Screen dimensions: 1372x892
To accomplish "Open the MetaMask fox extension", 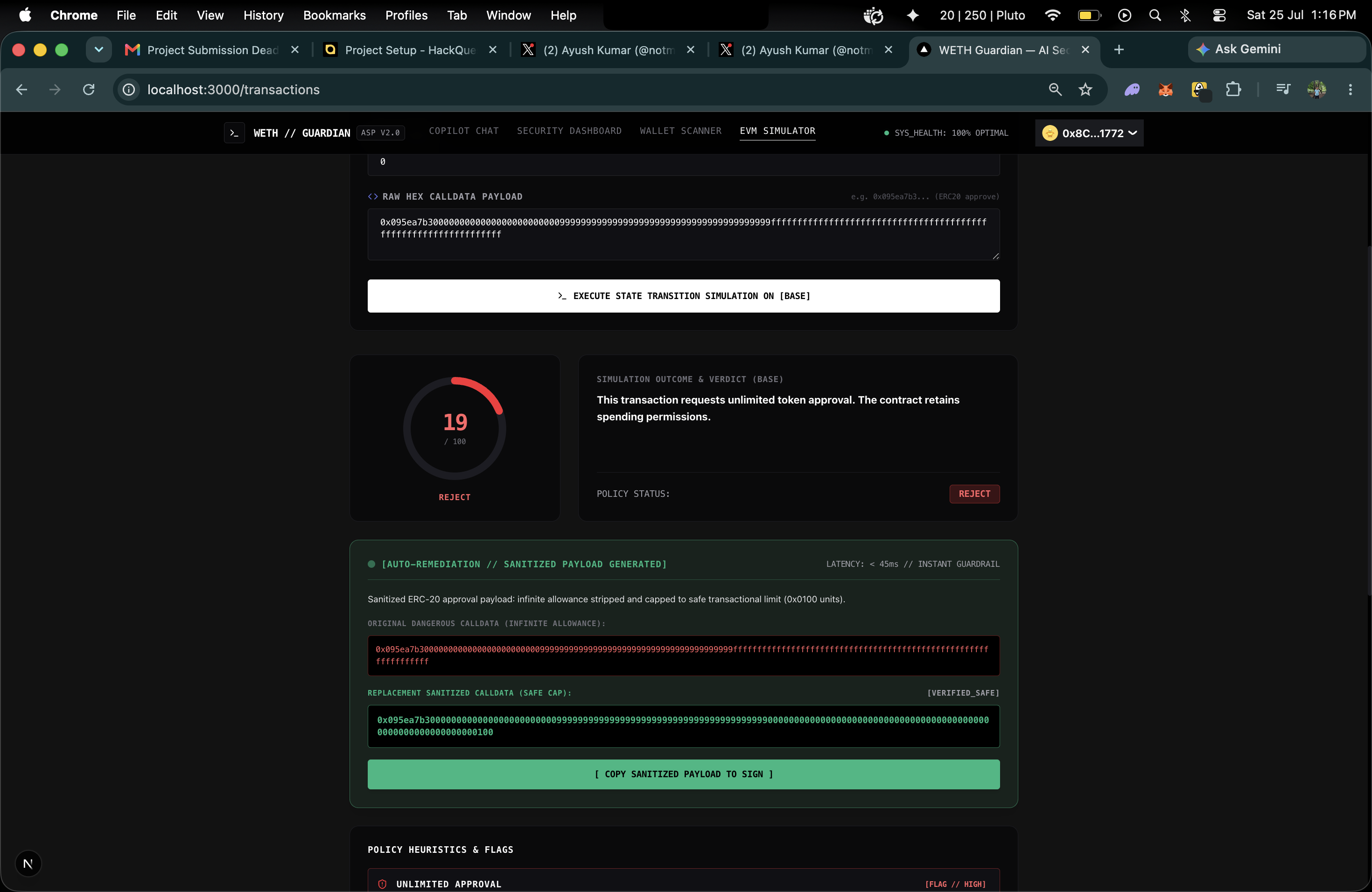I will click(1166, 89).
